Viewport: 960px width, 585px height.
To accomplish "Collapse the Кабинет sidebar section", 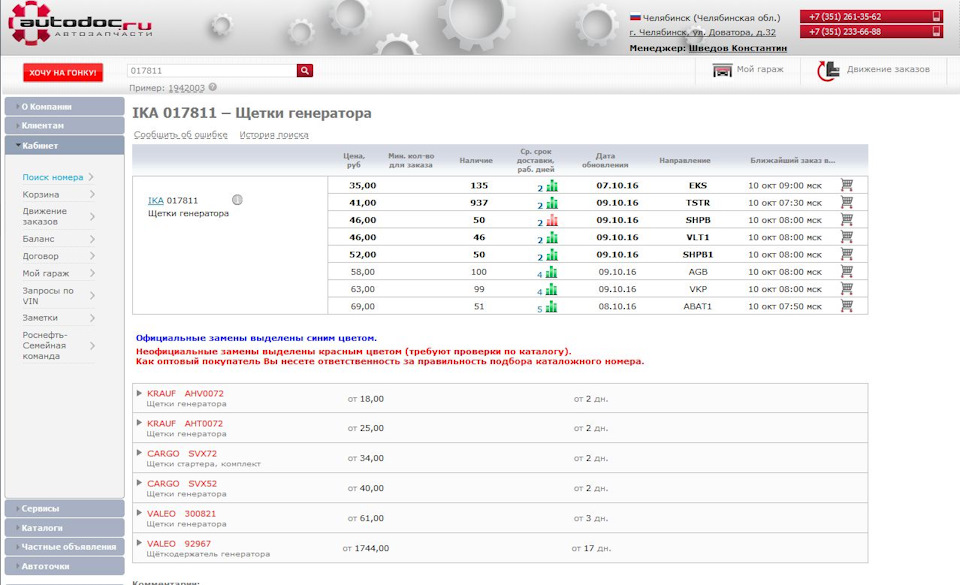I will pos(64,146).
